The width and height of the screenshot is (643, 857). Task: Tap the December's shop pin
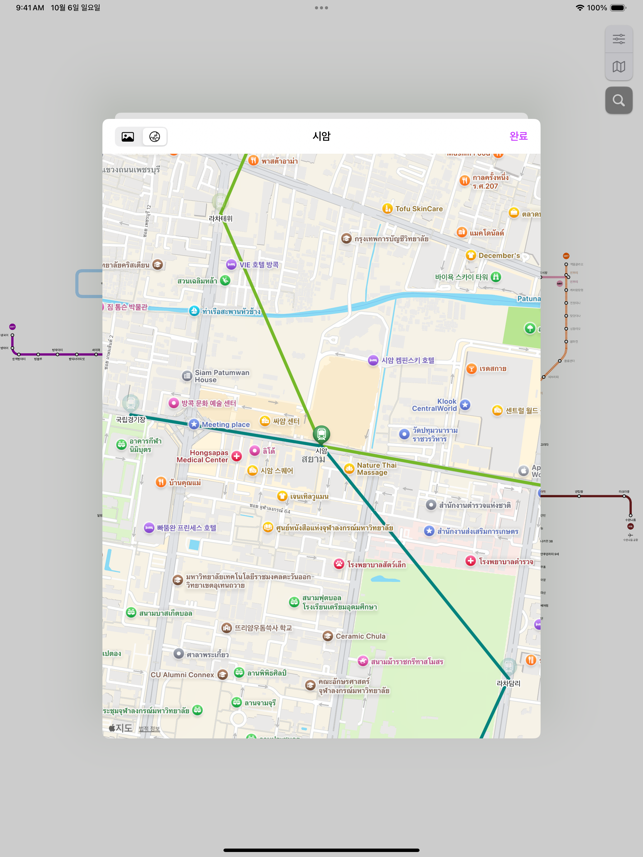(471, 255)
